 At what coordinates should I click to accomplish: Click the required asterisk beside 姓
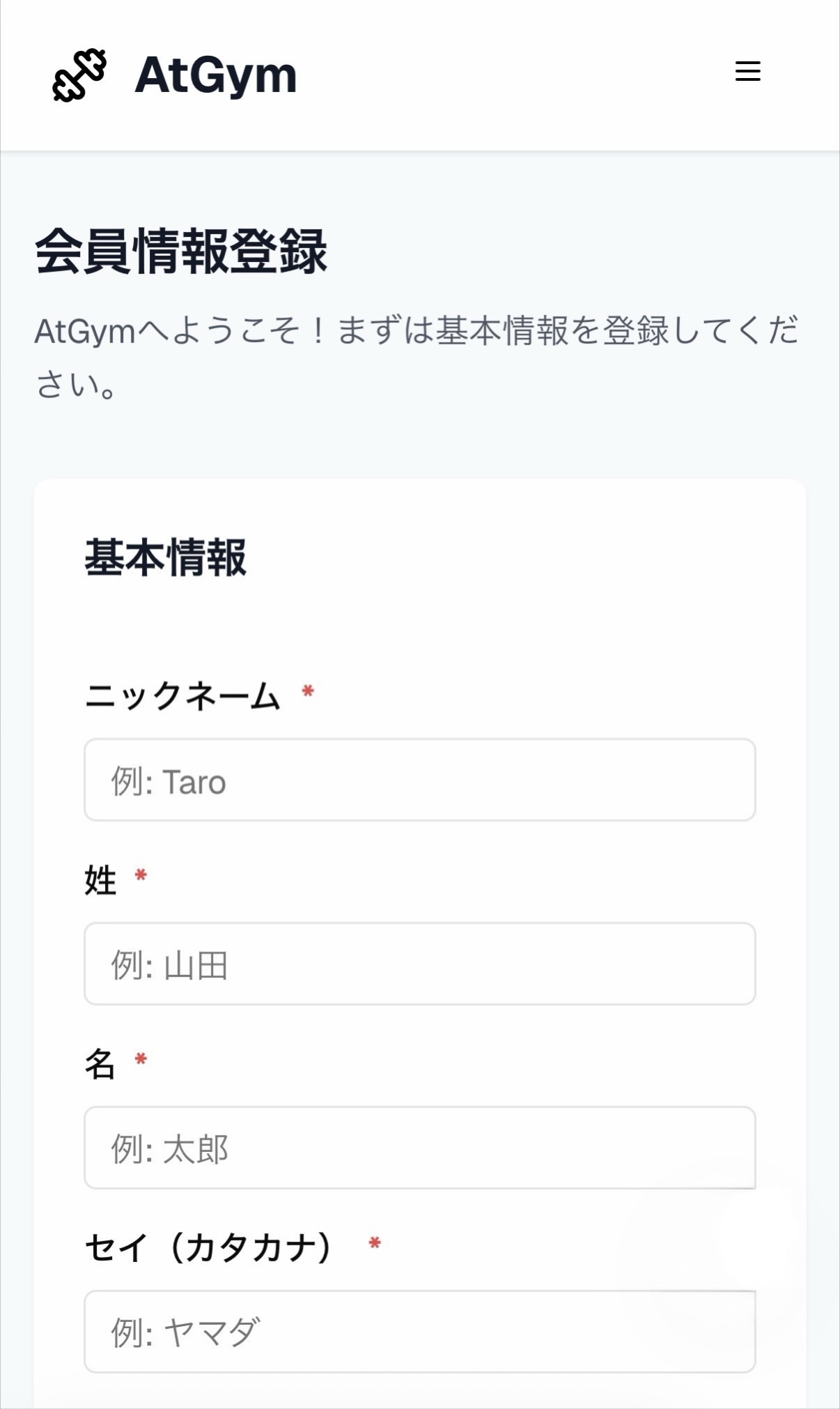(141, 875)
